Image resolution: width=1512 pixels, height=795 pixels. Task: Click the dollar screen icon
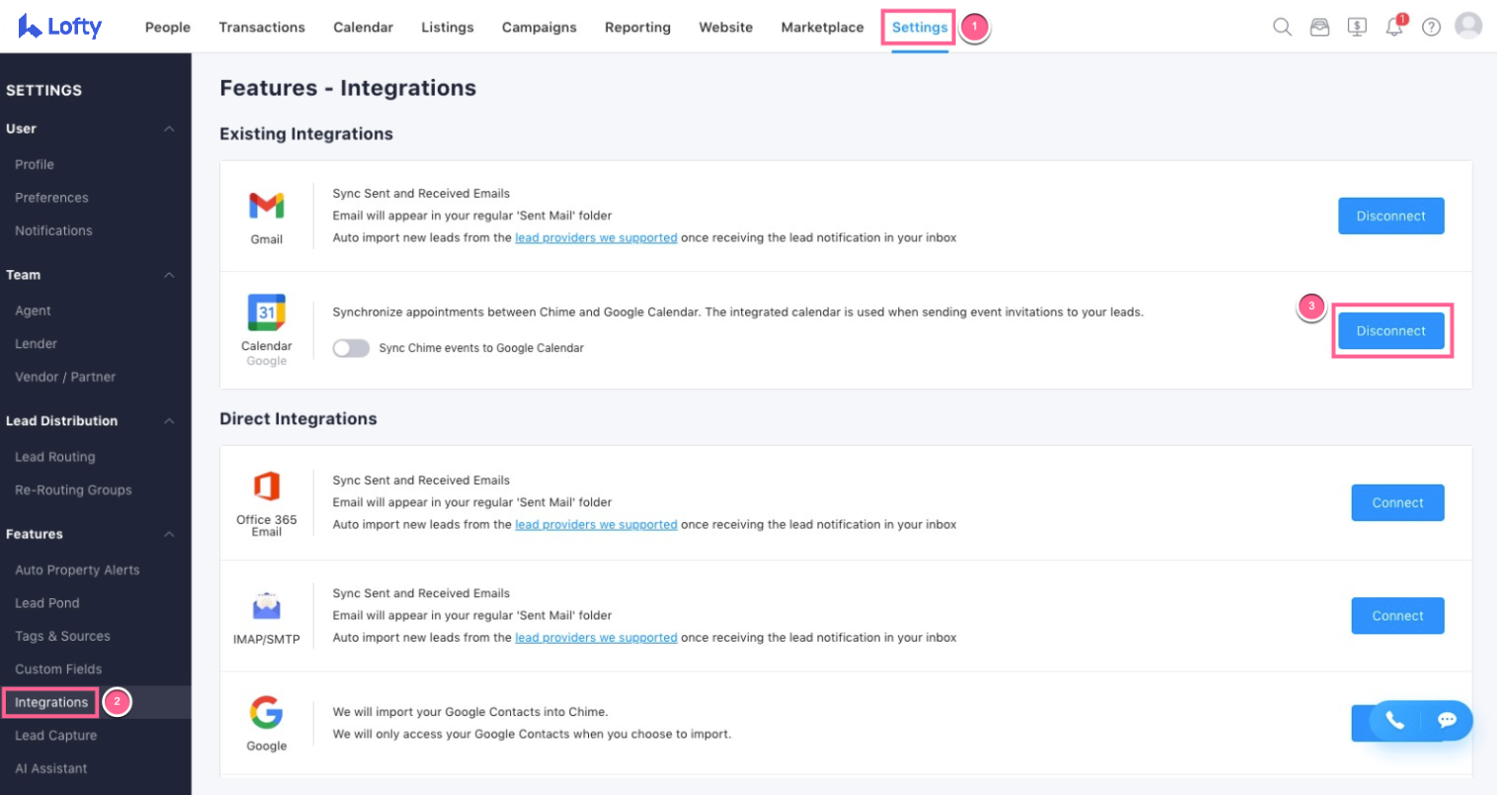coord(1357,27)
